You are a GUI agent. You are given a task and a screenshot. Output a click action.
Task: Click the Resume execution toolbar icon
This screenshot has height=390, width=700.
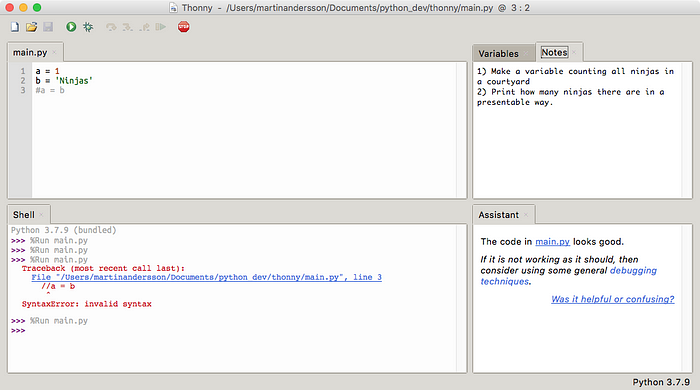(x=161, y=27)
